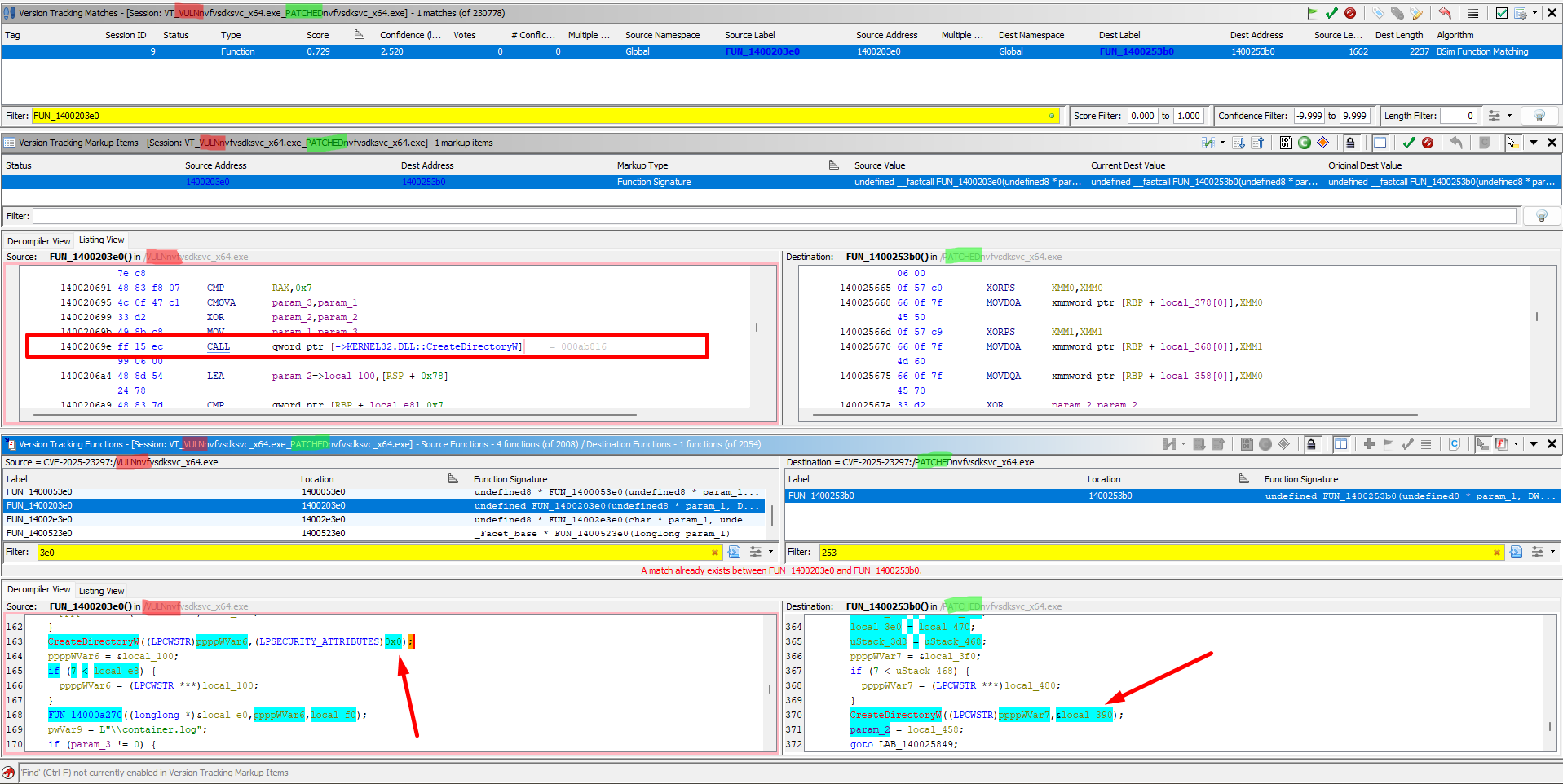Expand the Markup Items panel menu arrow
This screenshot has width=1563, height=784.
[1534, 143]
